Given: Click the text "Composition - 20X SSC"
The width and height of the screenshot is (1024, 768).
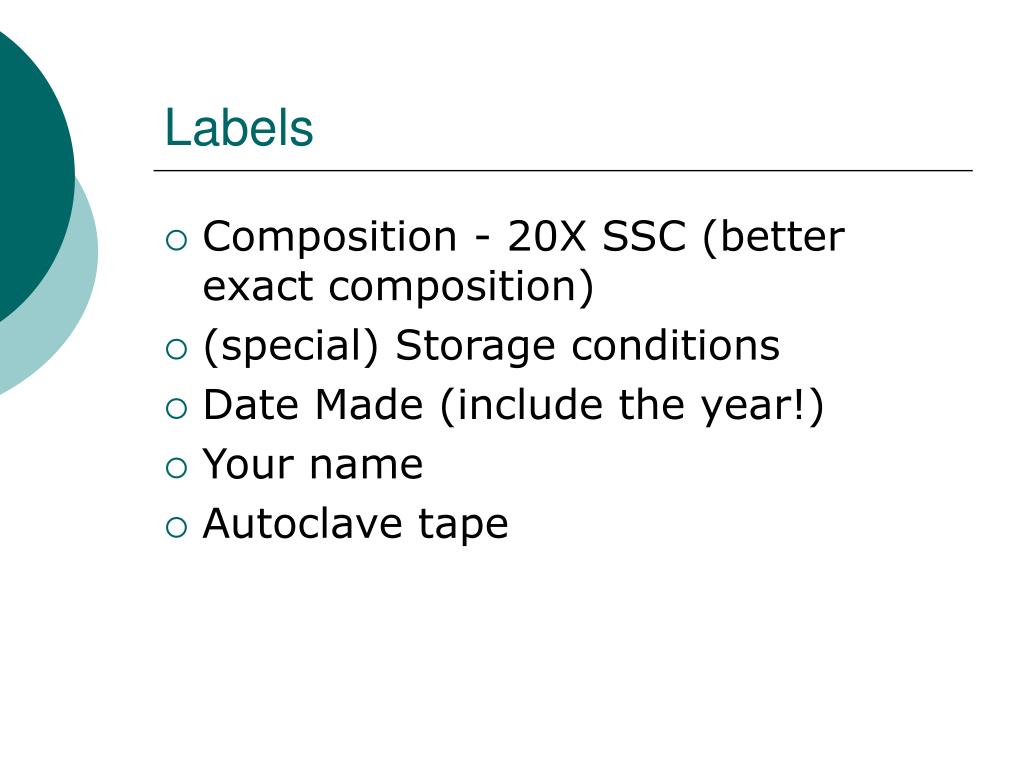Looking at the screenshot, I should click(x=445, y=236).
